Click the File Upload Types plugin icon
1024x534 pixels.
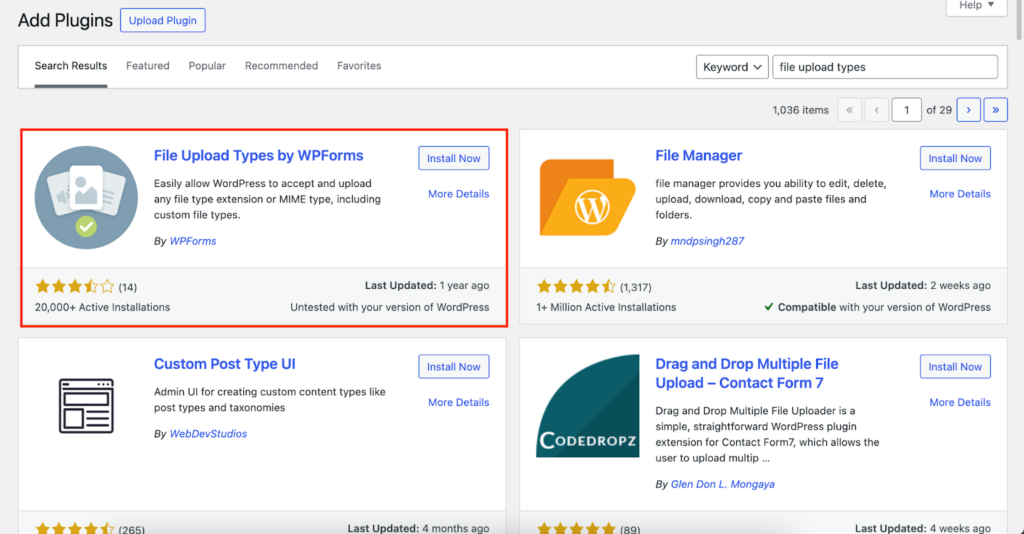click(86, 197)
